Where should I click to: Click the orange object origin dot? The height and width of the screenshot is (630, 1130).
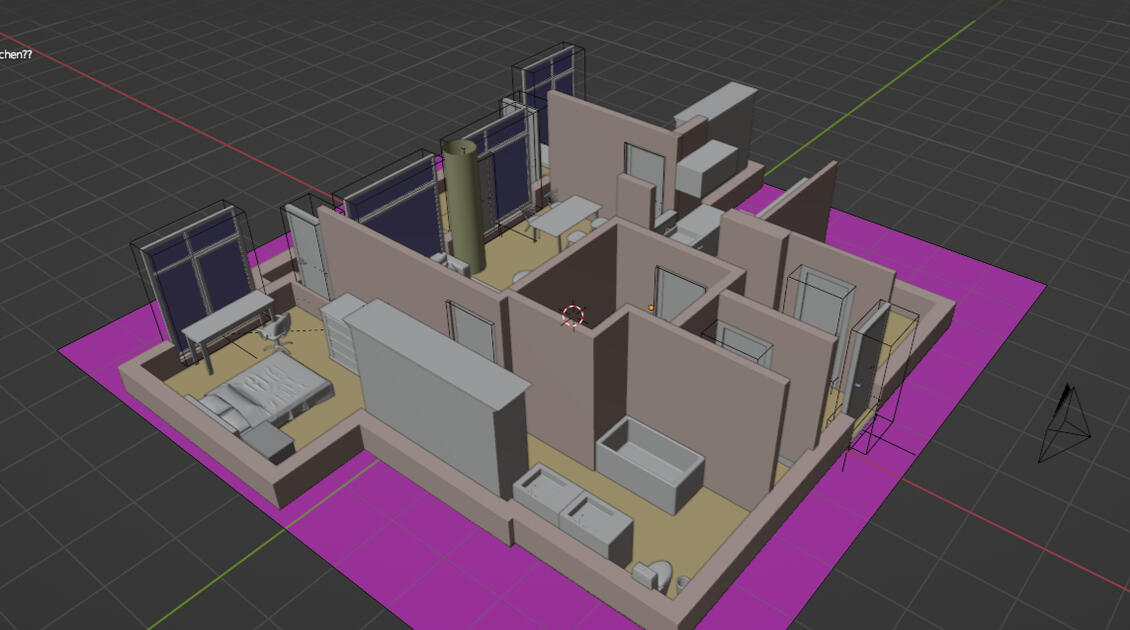[651, 308]
